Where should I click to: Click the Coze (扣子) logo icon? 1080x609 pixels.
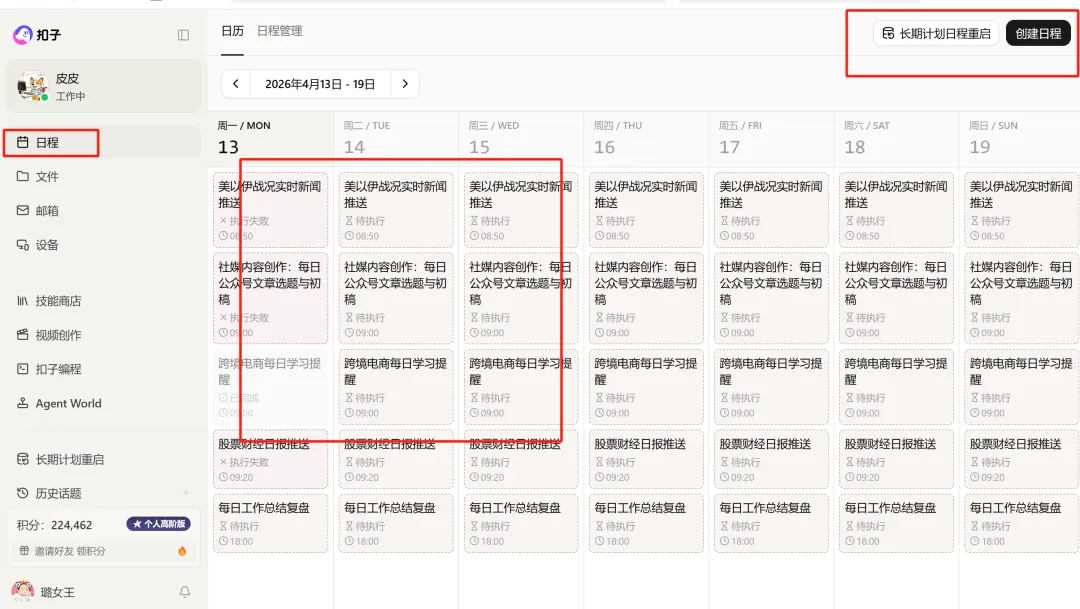point(23,34)
